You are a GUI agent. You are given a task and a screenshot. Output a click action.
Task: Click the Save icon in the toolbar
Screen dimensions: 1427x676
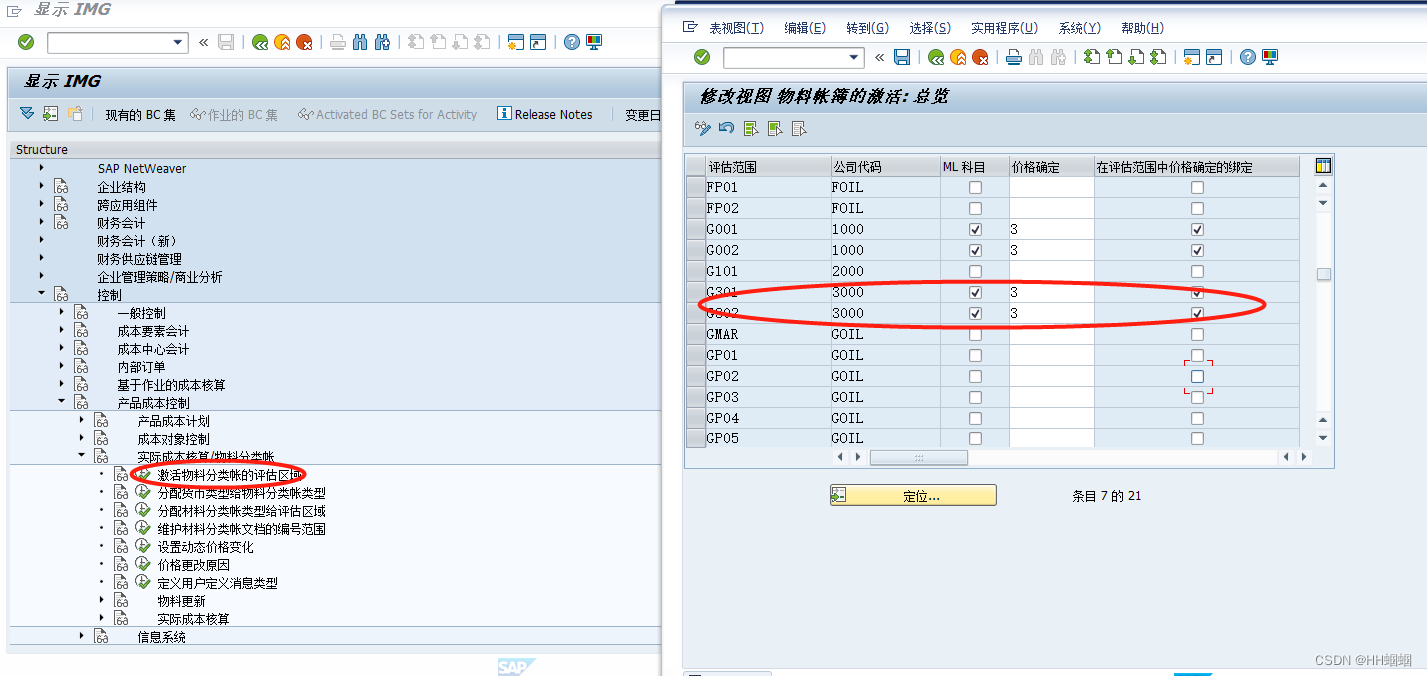pos(903,57)
